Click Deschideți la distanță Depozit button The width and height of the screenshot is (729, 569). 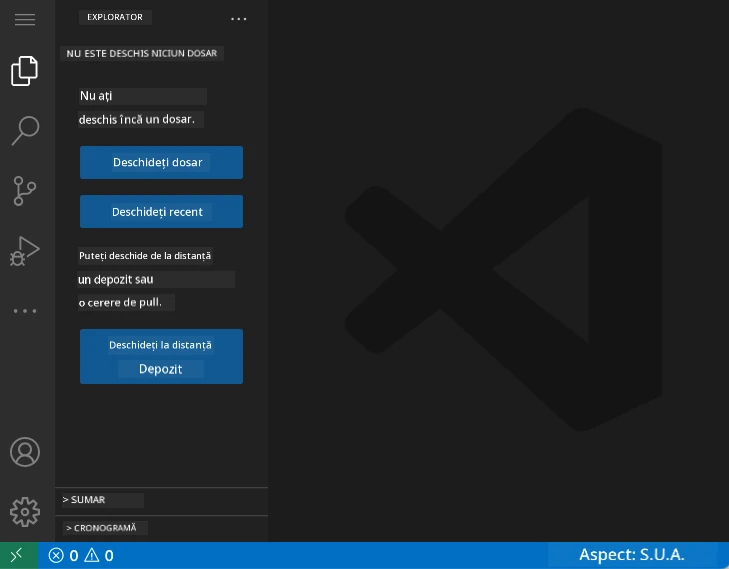pyautogui.click(x=161, y=357)
